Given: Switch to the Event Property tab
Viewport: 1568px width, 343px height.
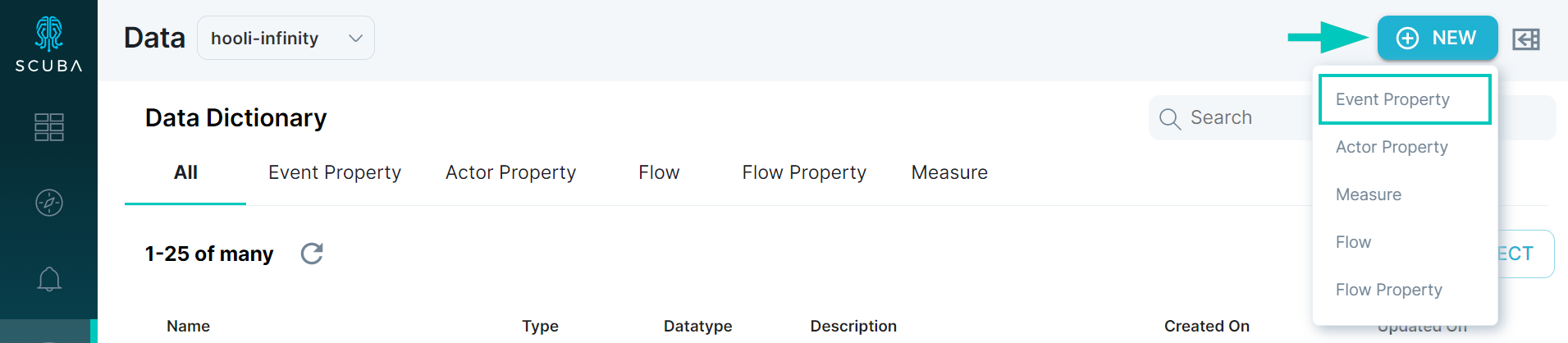Looking at the screenshot, I should pos(335,172).
